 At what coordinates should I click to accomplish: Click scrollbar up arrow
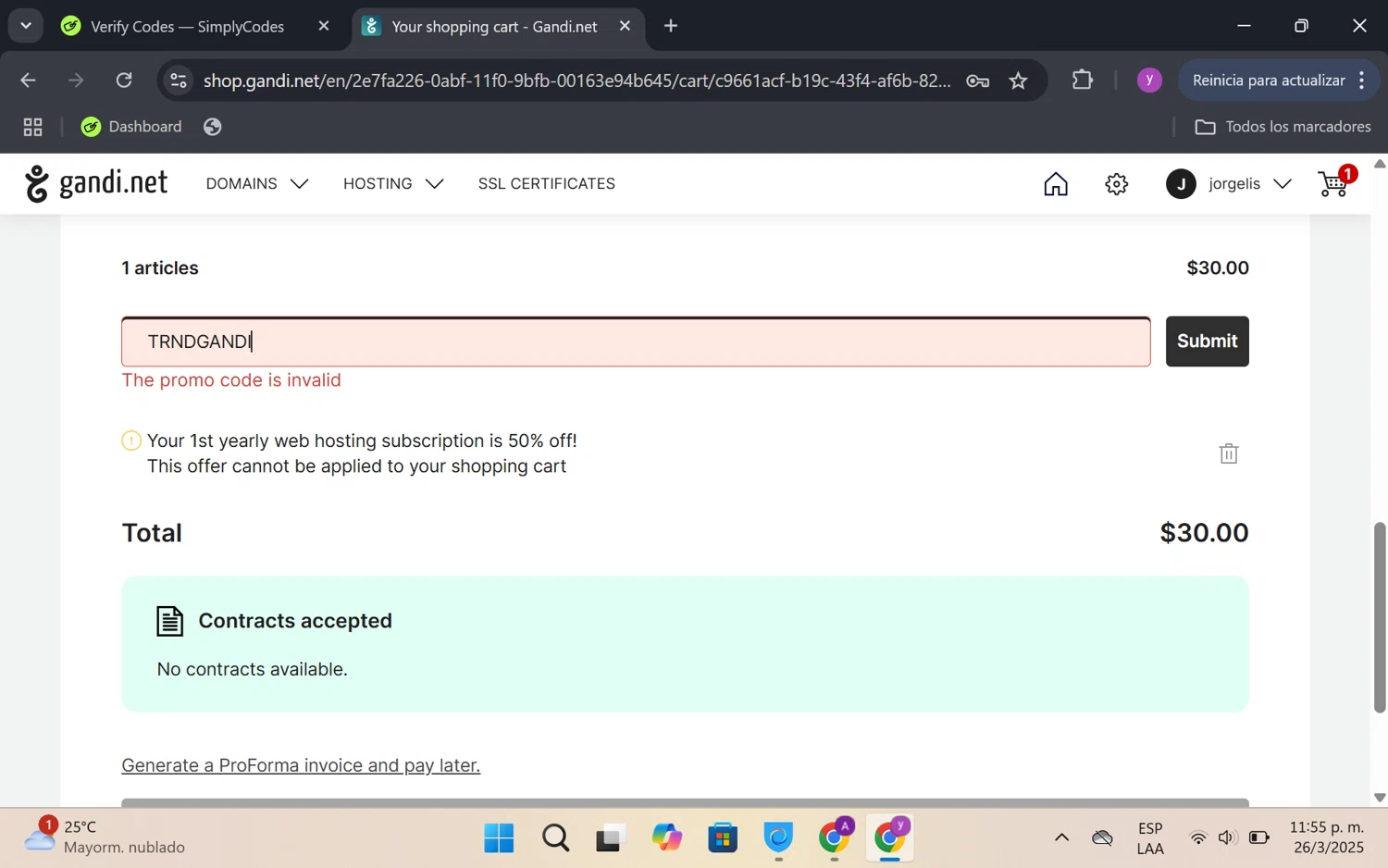[x=1380, y=164]
